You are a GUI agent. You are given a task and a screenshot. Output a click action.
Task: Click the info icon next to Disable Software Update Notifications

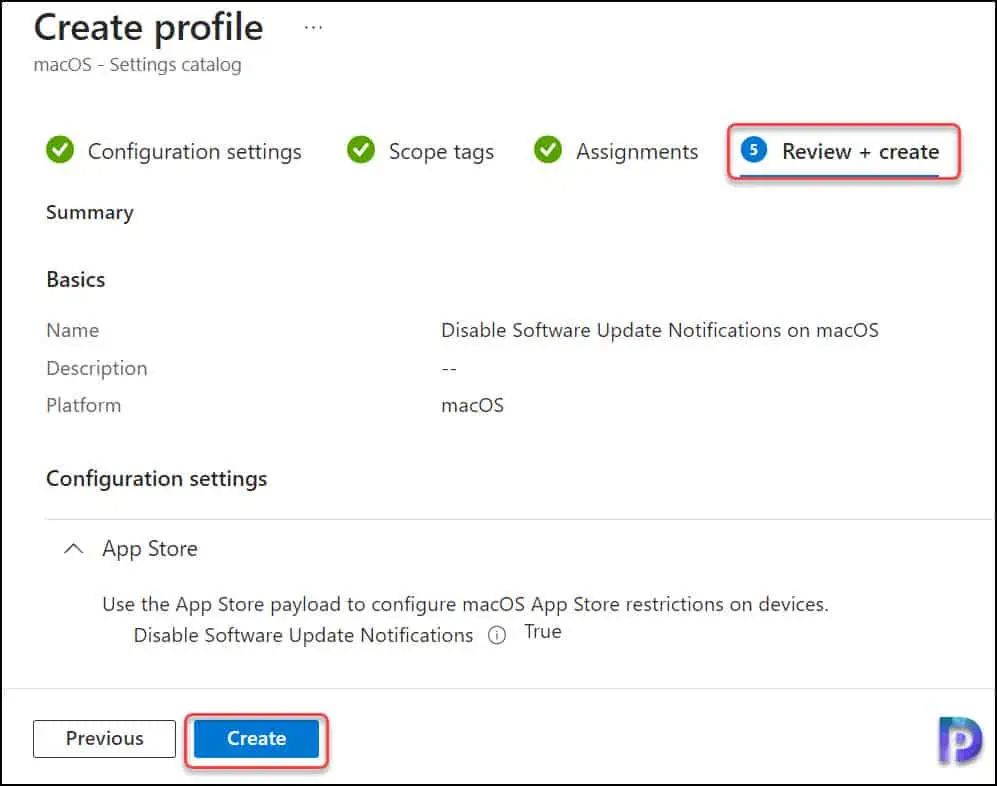pos(497,635)
